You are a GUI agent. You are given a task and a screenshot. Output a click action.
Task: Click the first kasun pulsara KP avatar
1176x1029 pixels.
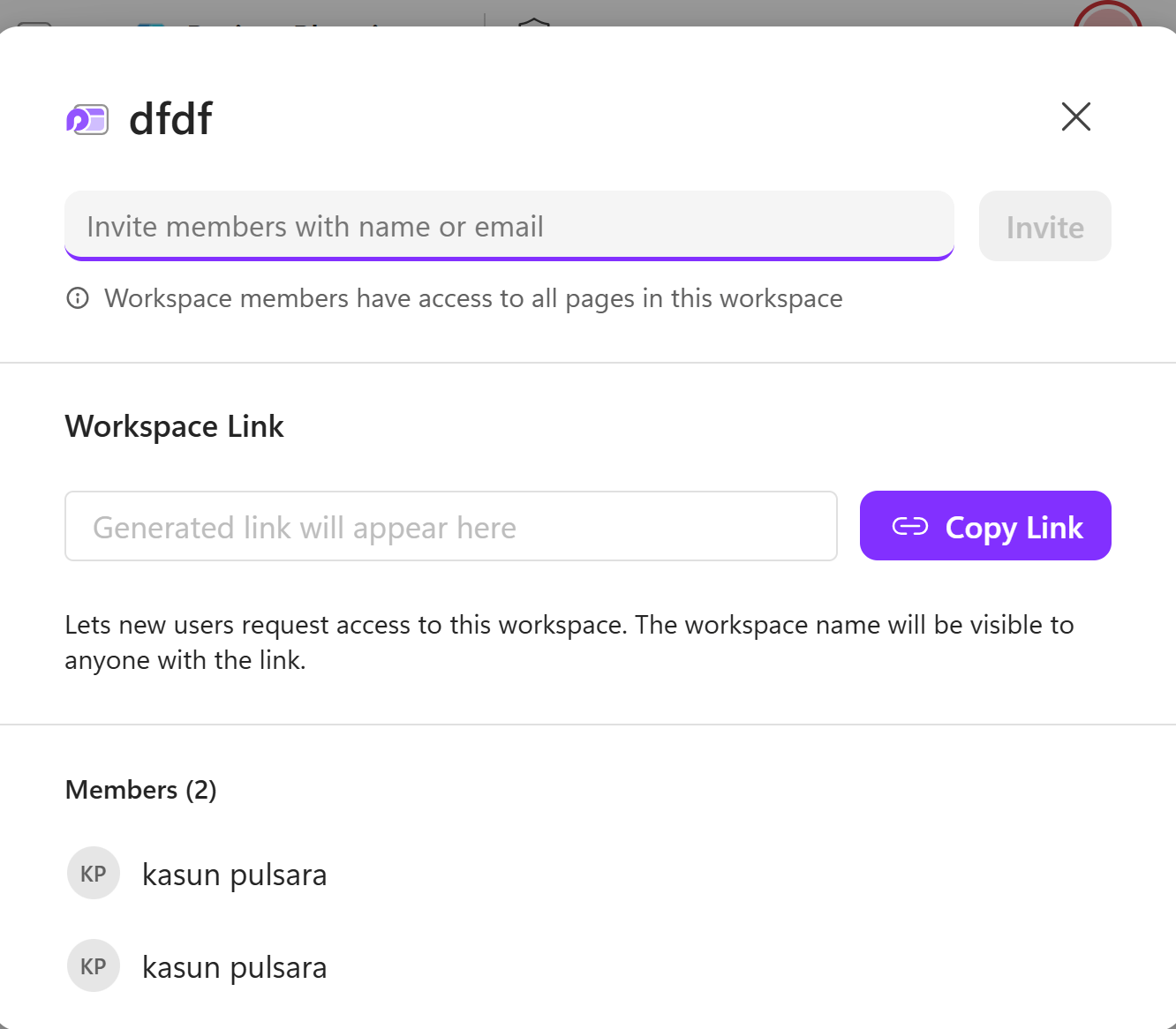coord(93,873)
